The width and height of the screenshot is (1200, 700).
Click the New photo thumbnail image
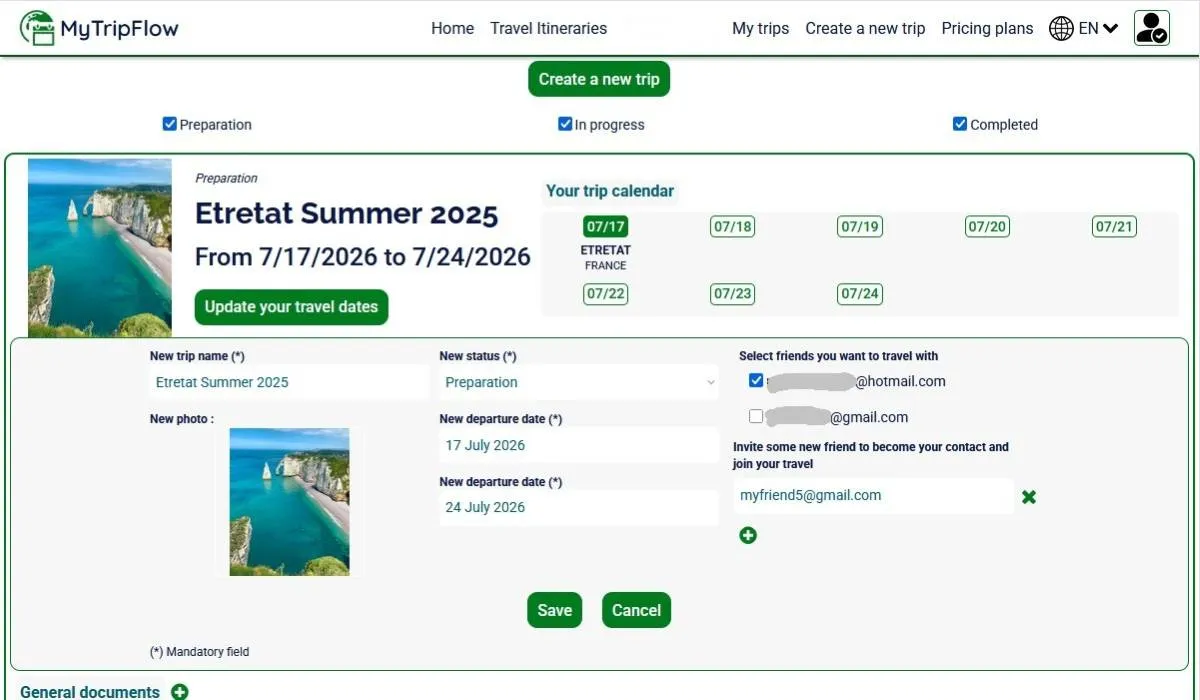tap(289, 501)
